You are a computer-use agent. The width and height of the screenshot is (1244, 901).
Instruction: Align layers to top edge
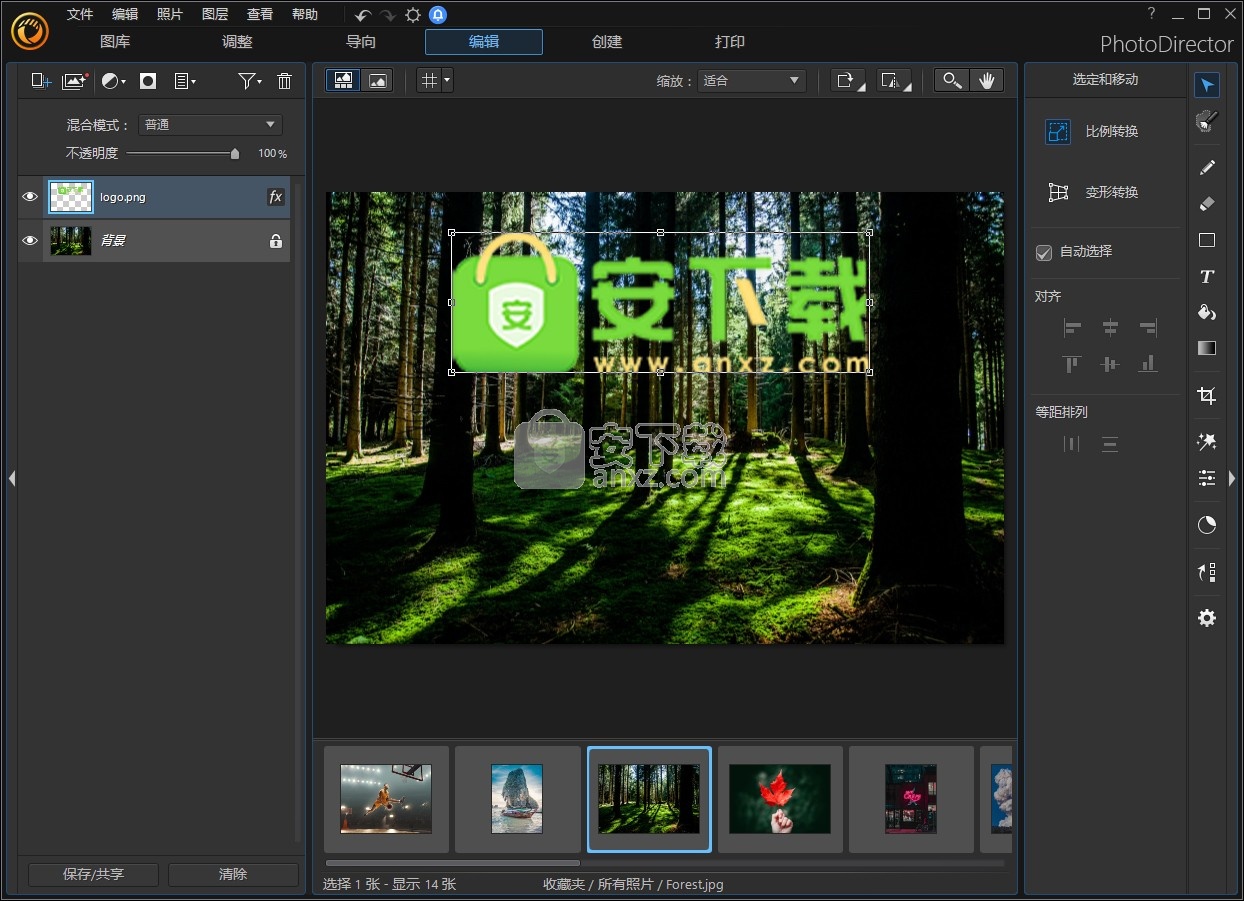[1073, 364]
